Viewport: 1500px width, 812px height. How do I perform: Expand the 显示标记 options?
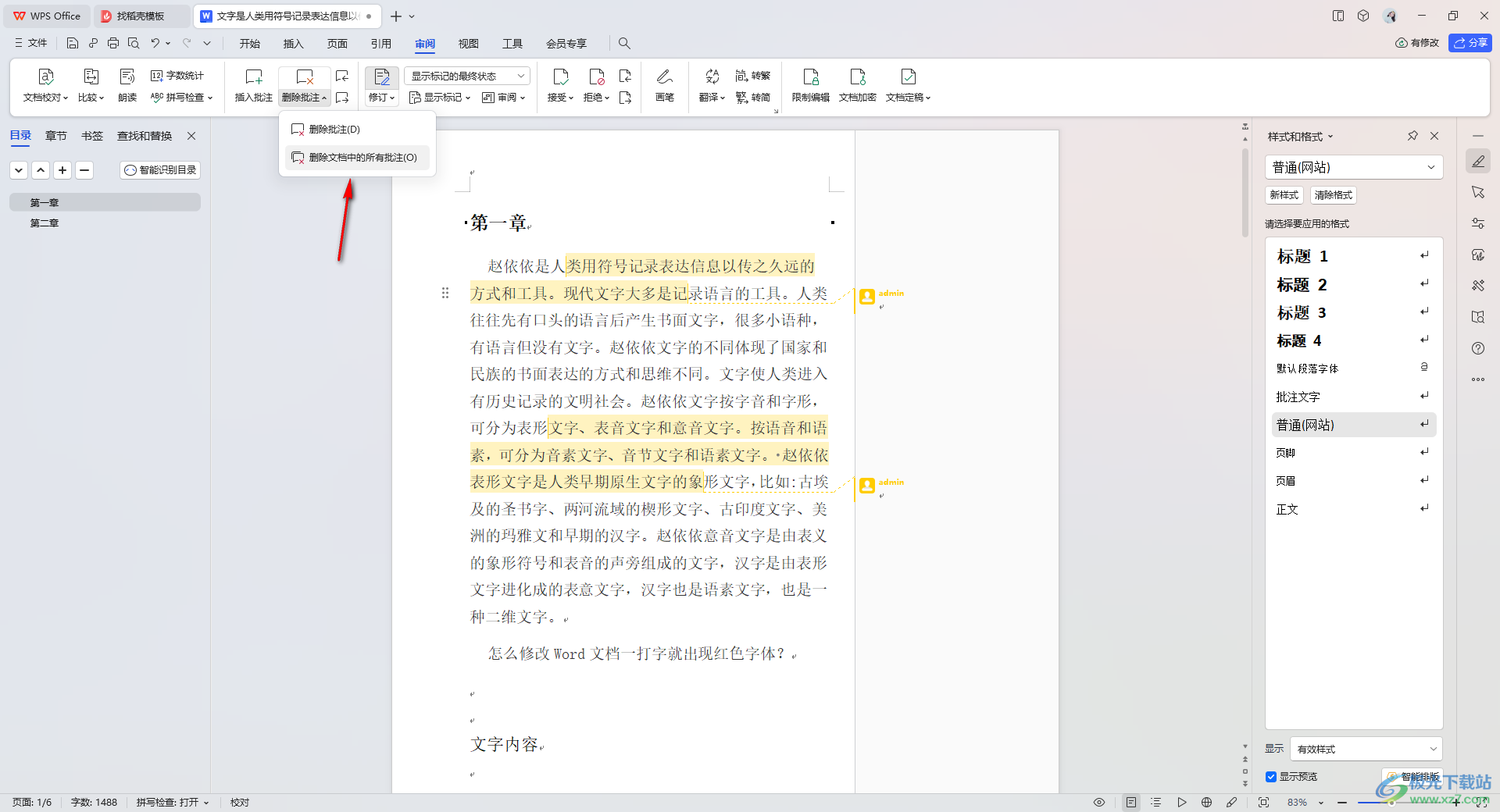(x=440, y=98)
